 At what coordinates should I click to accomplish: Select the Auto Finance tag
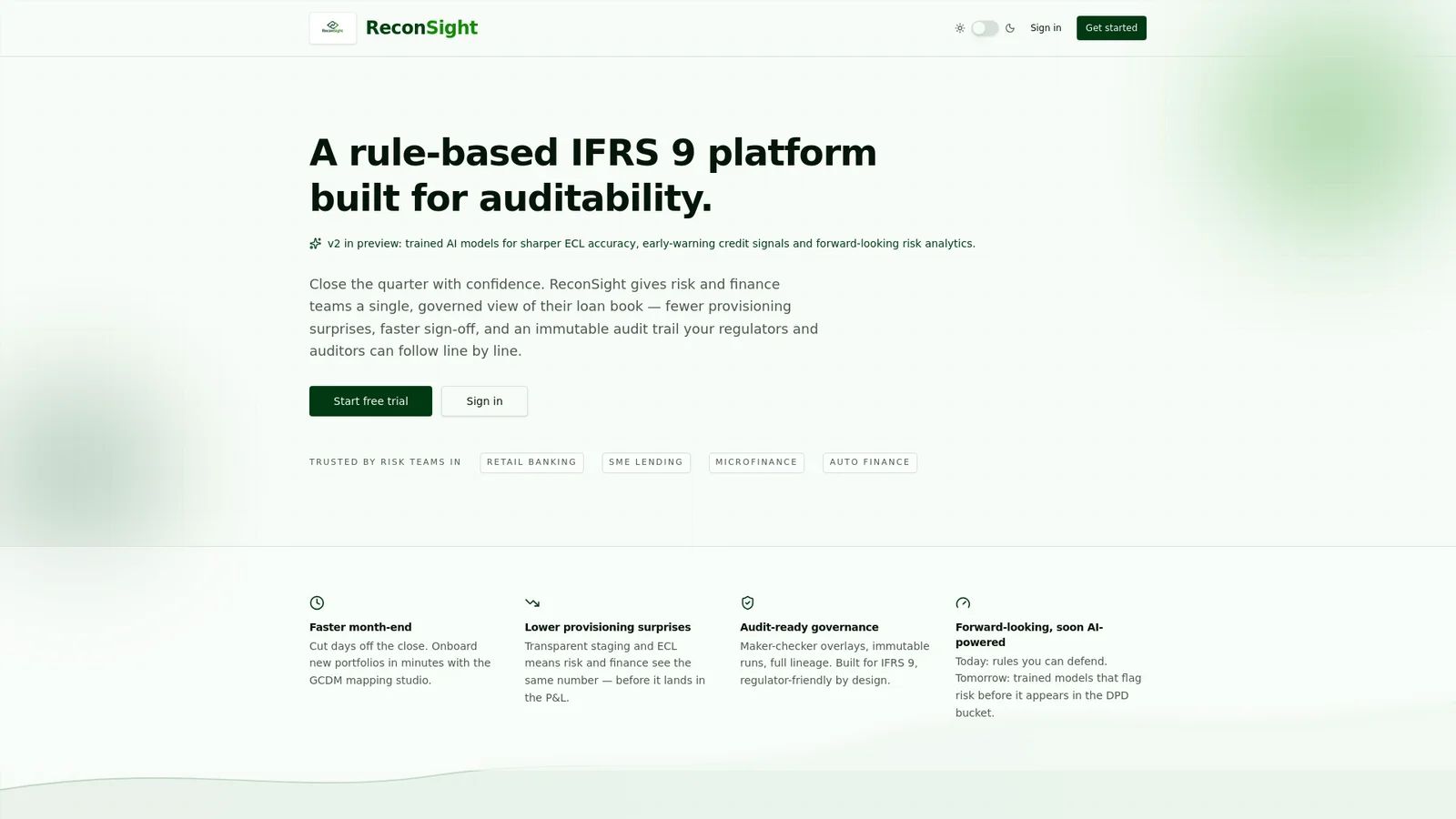click(870, 462)
